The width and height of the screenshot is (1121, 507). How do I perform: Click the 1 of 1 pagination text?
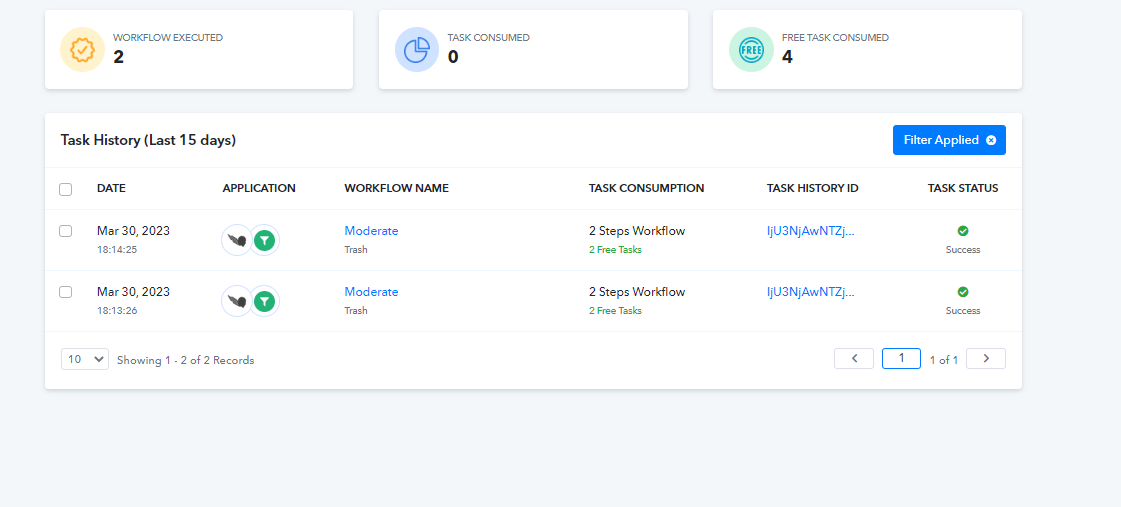point(944,360)
